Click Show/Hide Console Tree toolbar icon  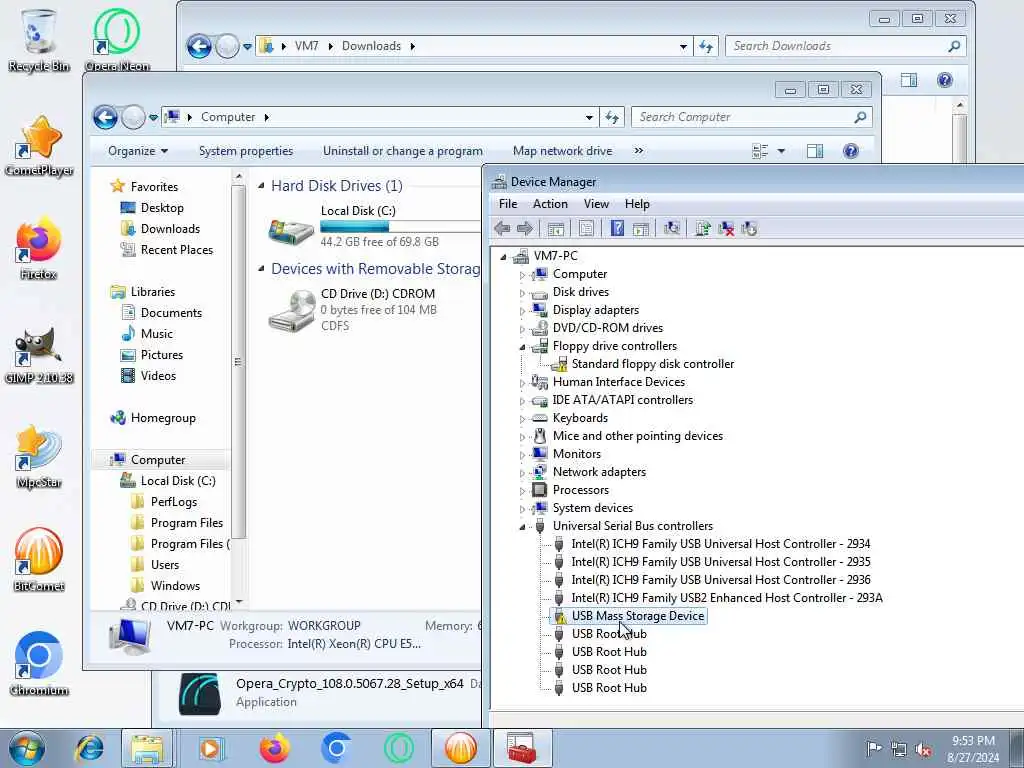(556, 228)
